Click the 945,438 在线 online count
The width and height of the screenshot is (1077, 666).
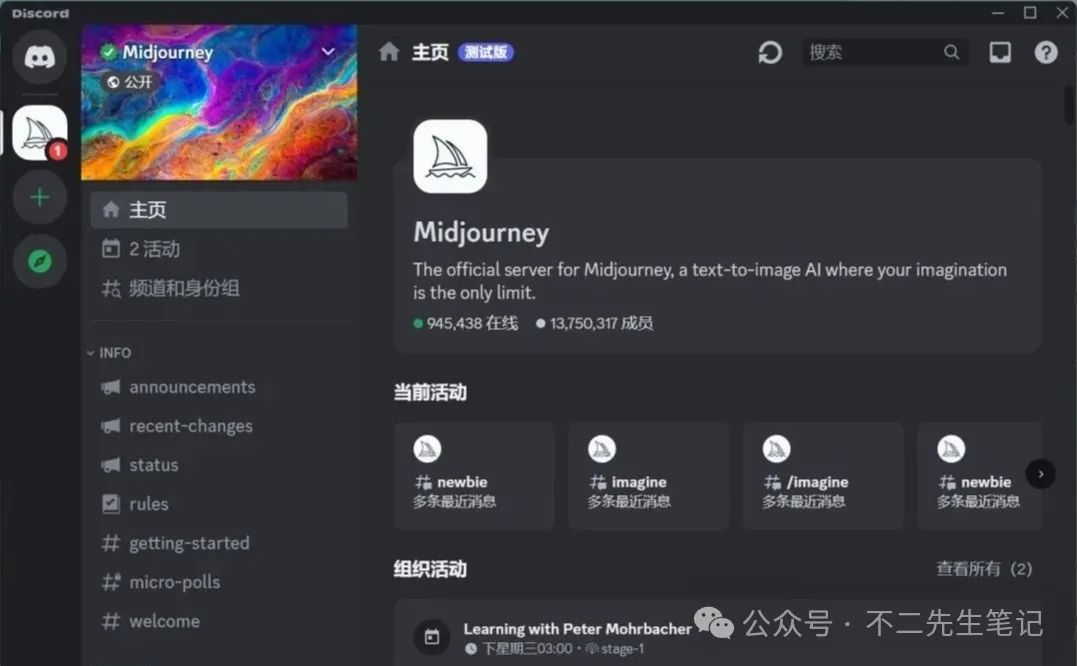466,323
